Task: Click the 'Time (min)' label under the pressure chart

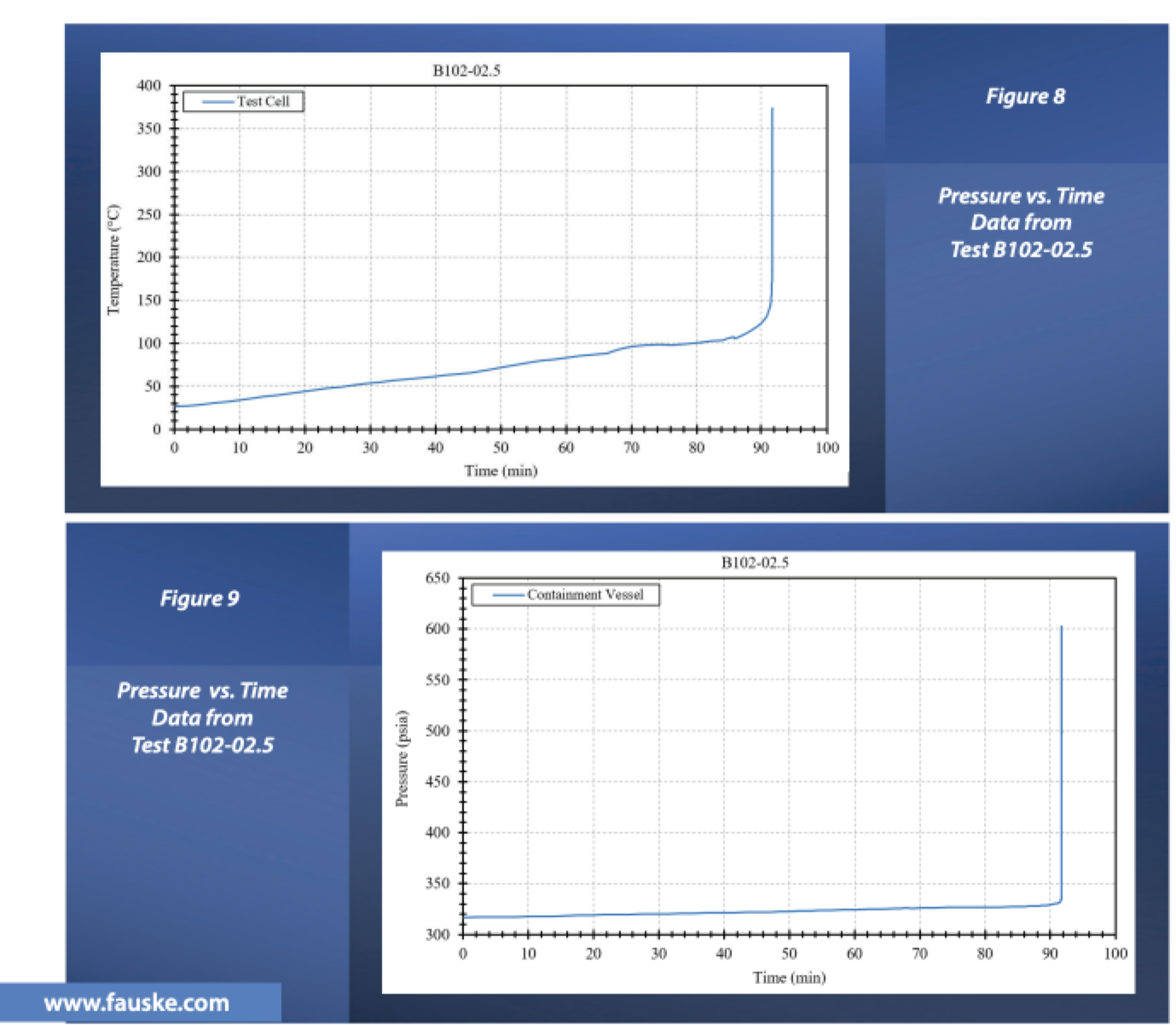Action: 789,977
